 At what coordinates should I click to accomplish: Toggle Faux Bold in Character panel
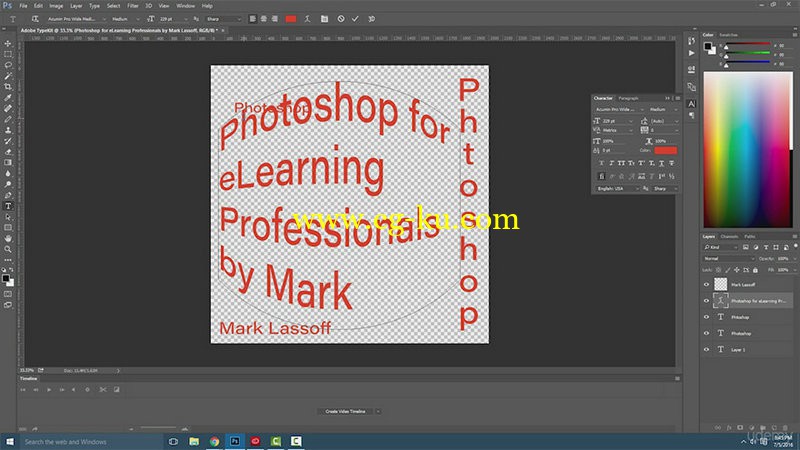[x=601, y=163]
